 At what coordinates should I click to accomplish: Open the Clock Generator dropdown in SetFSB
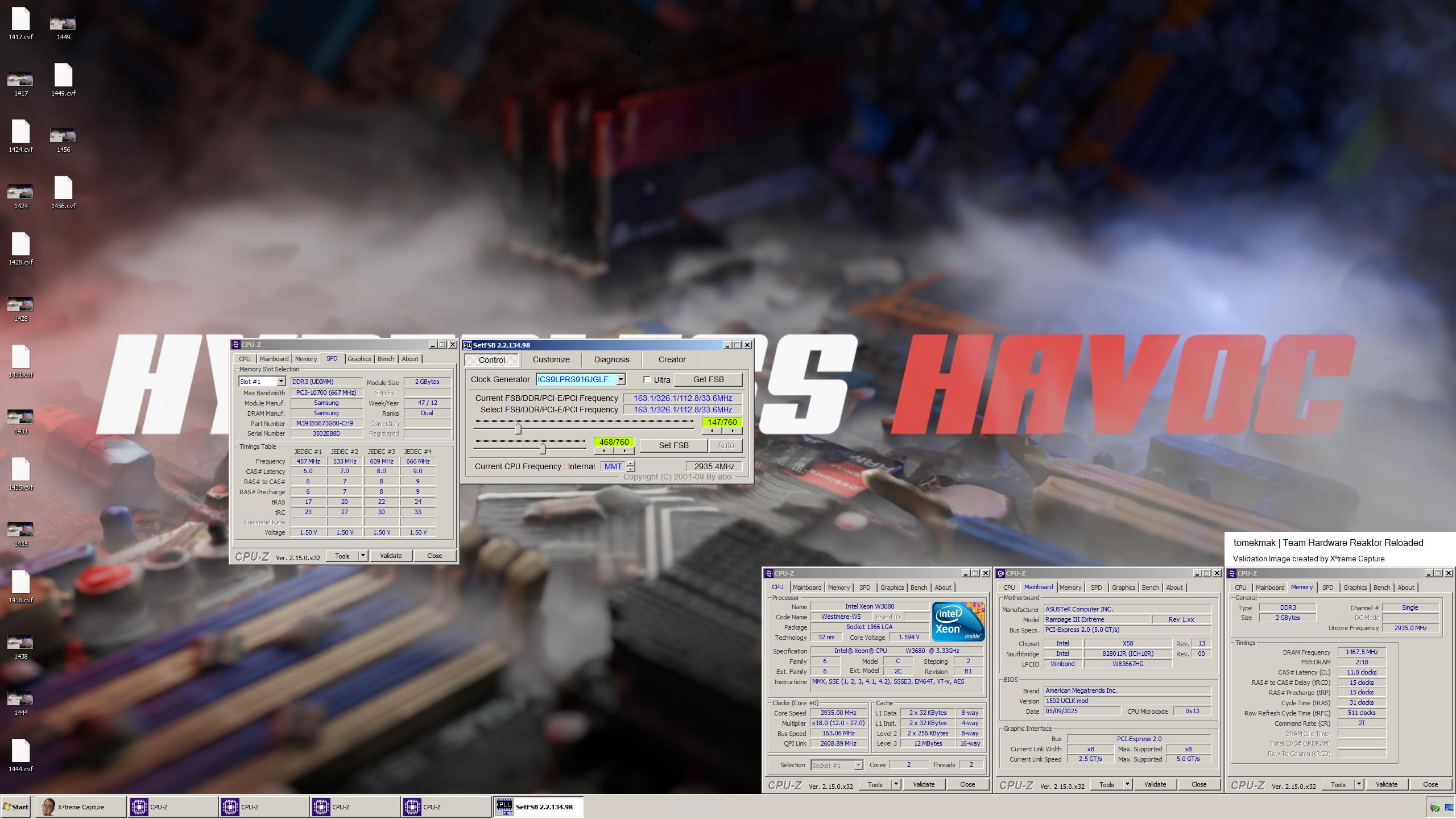point(621,379)
